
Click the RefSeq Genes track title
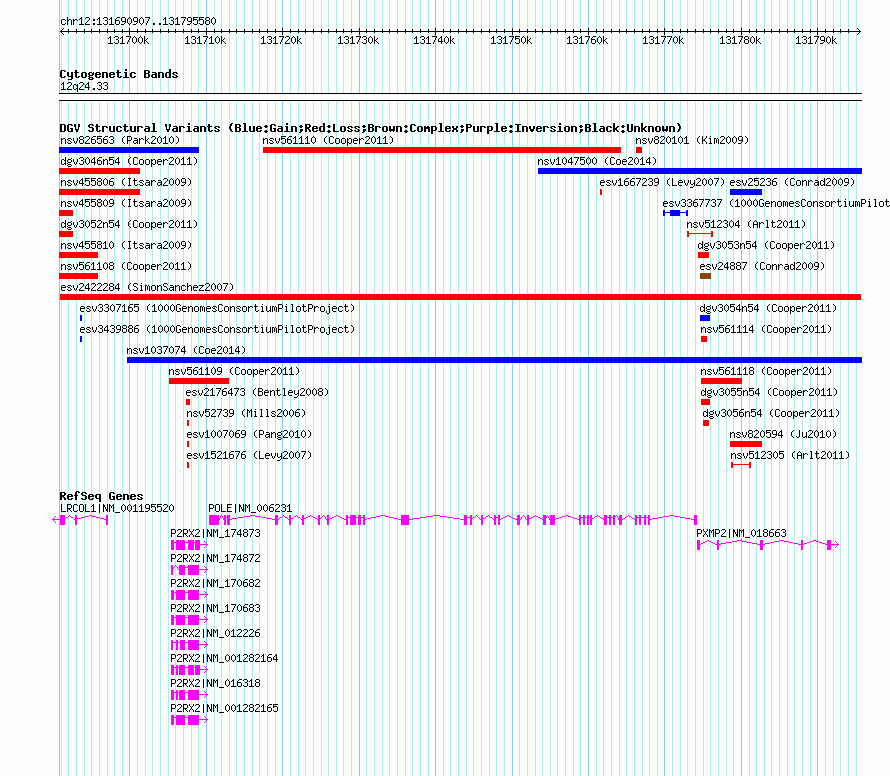(x=101, y=496)
